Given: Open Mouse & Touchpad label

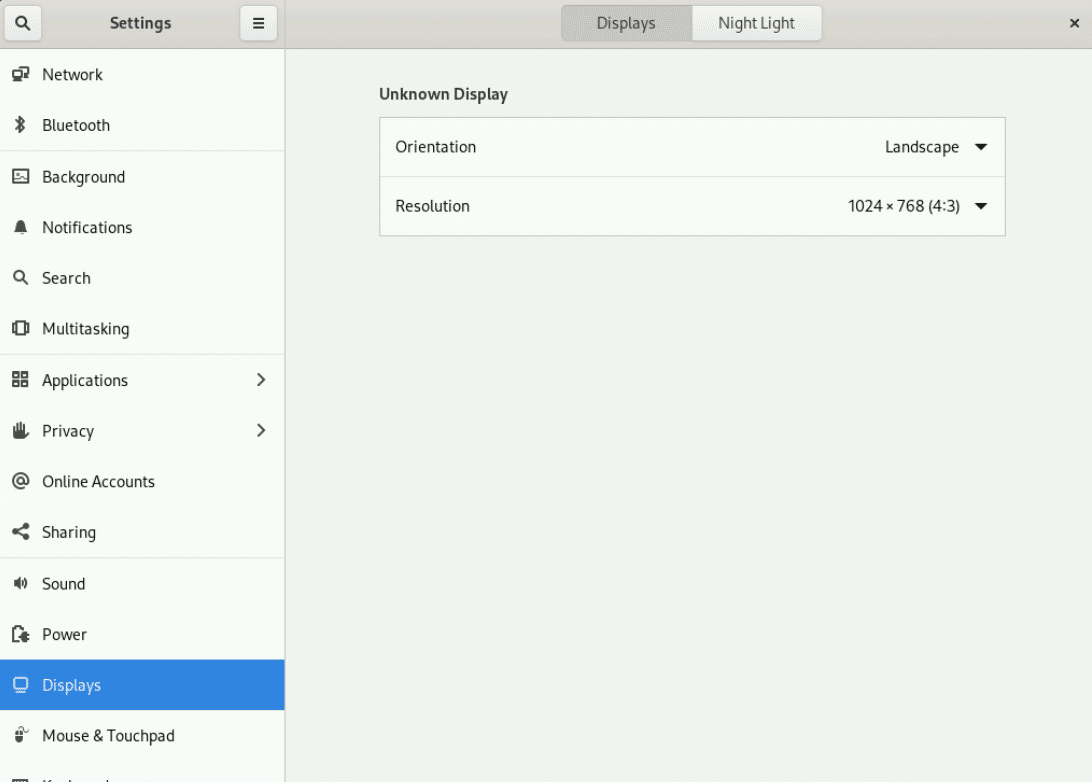Looking at the screenshot, I should click(108, 735).
